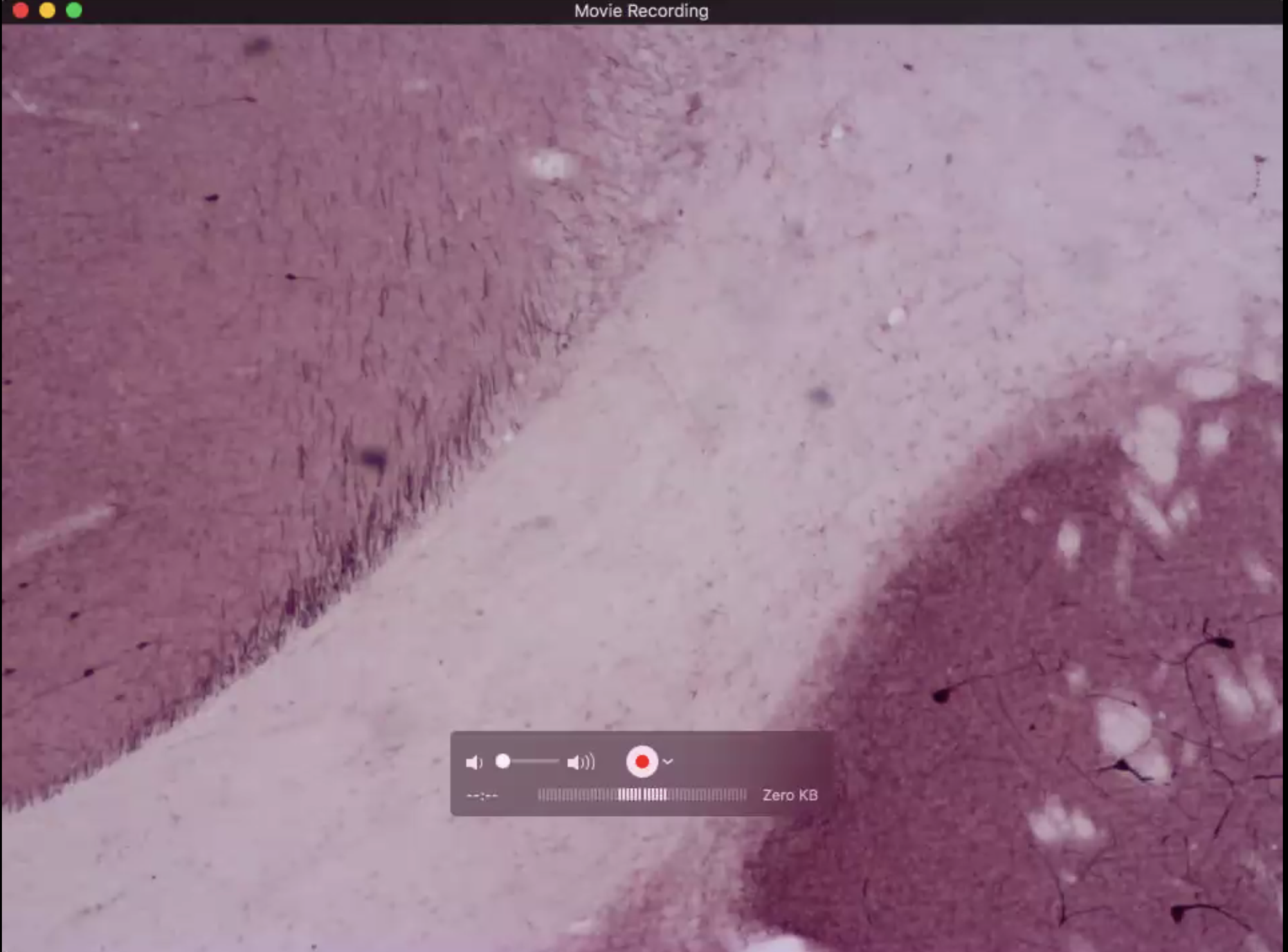This screenshot has height=952, width=1288.
Task: Close the Movie Recording window
Action: pos(21,10)
